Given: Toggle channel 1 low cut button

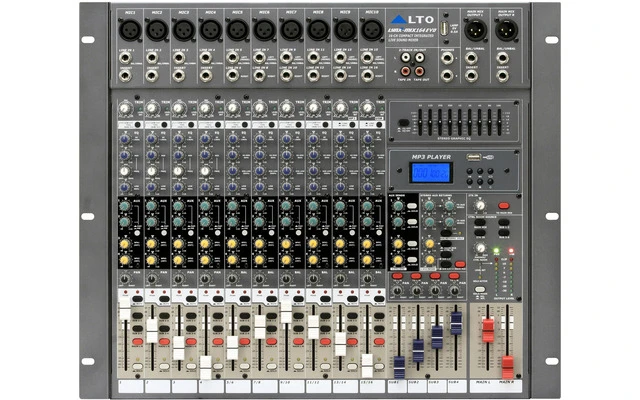Looking at the screenshot, I should tap(137, 125).
